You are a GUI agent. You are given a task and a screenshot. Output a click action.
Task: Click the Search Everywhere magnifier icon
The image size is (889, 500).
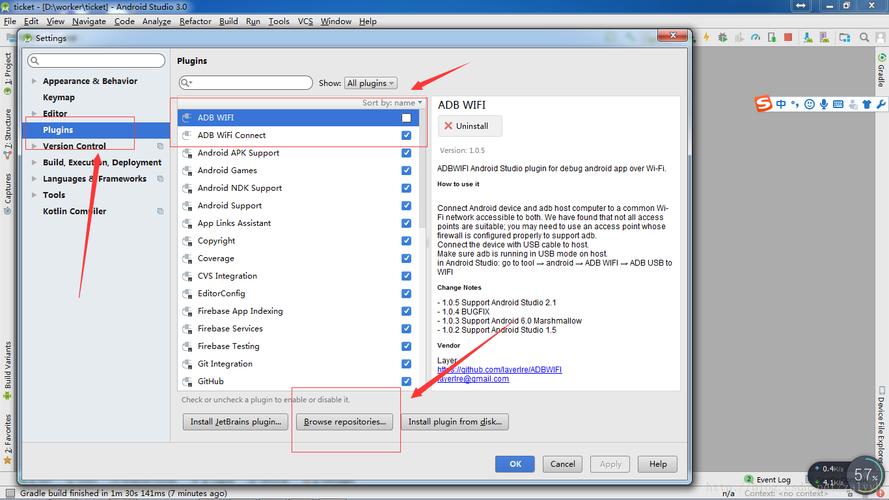[864, 37]
